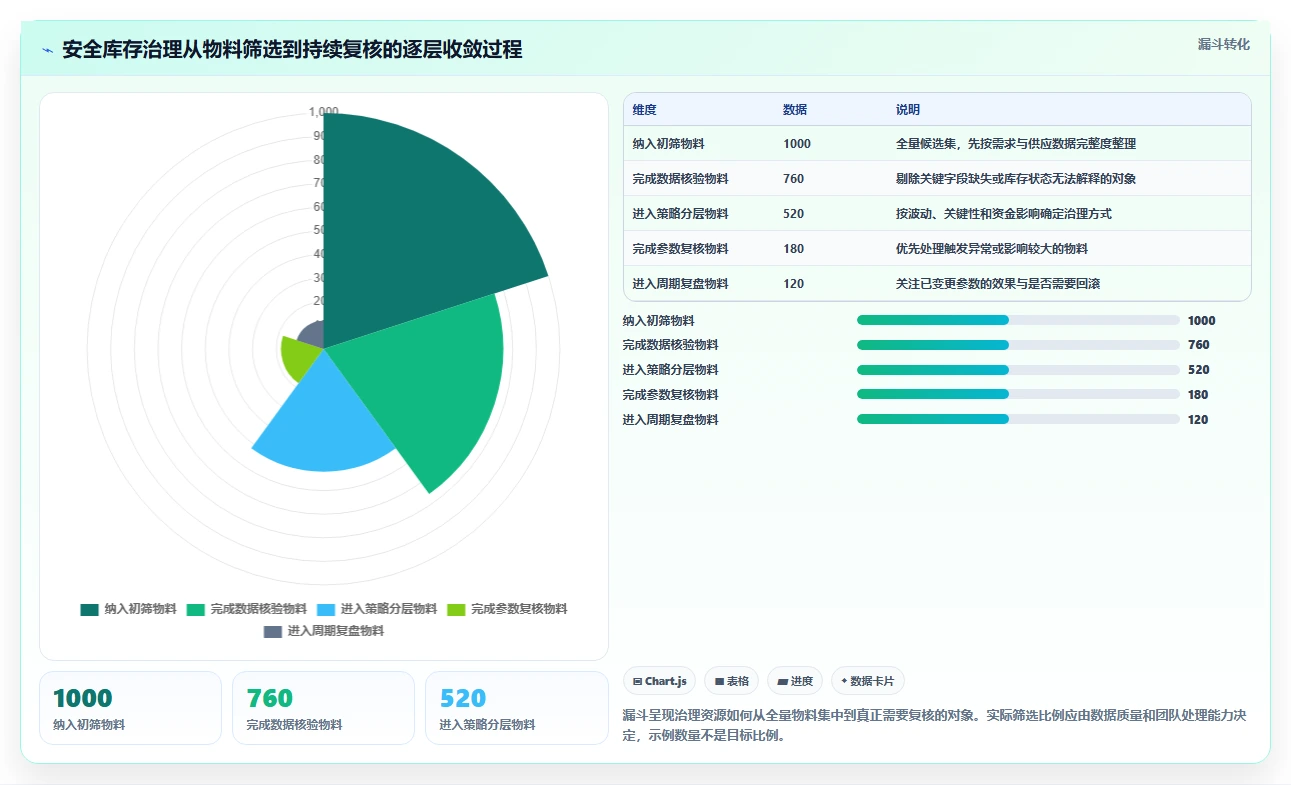Click table value 760
The height and width of the screenshot is (785, 1291).
pyautogui.click(x=794, y=179)
